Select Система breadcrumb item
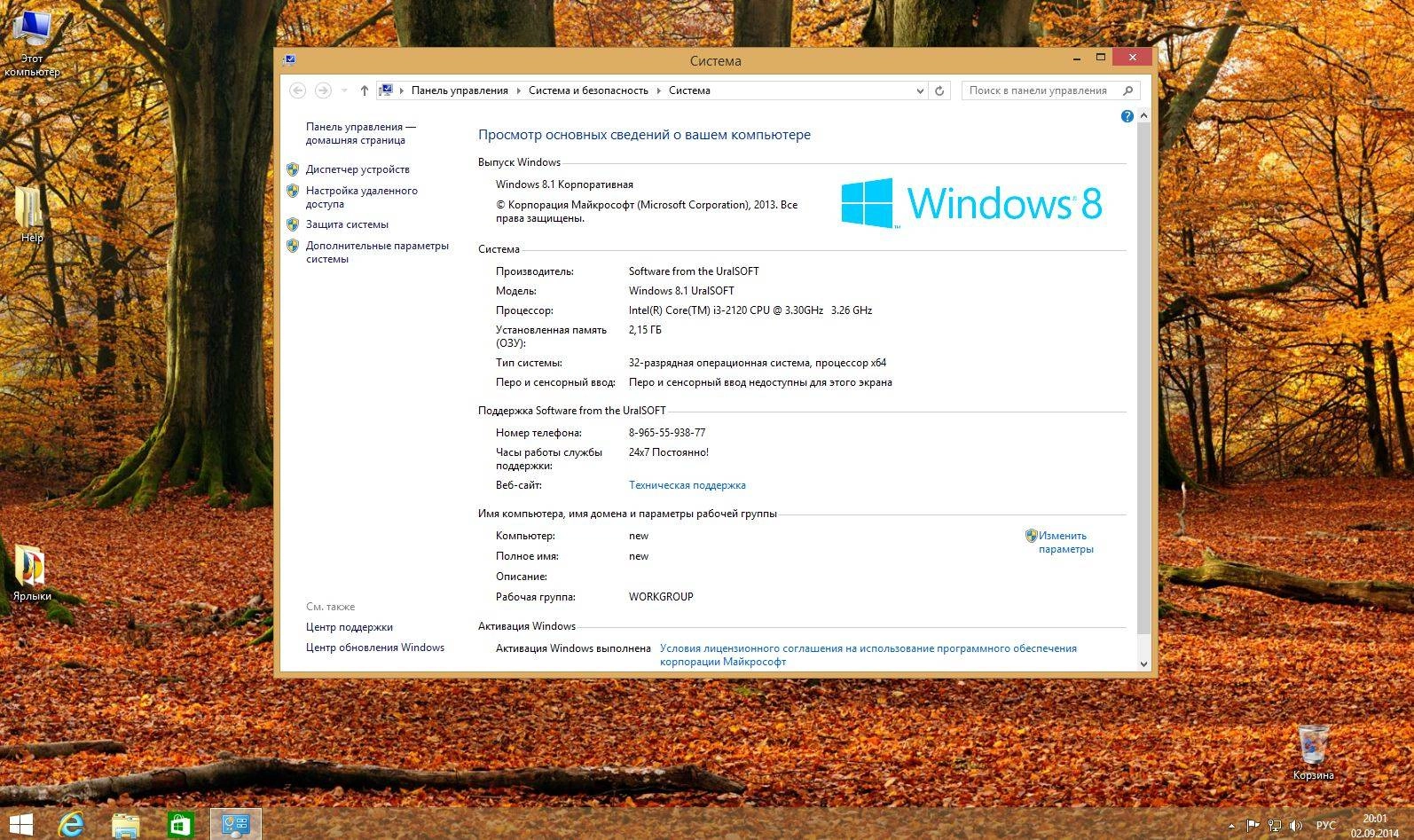Viewport: 1414px width, 840px height. [x=689, y=90]
